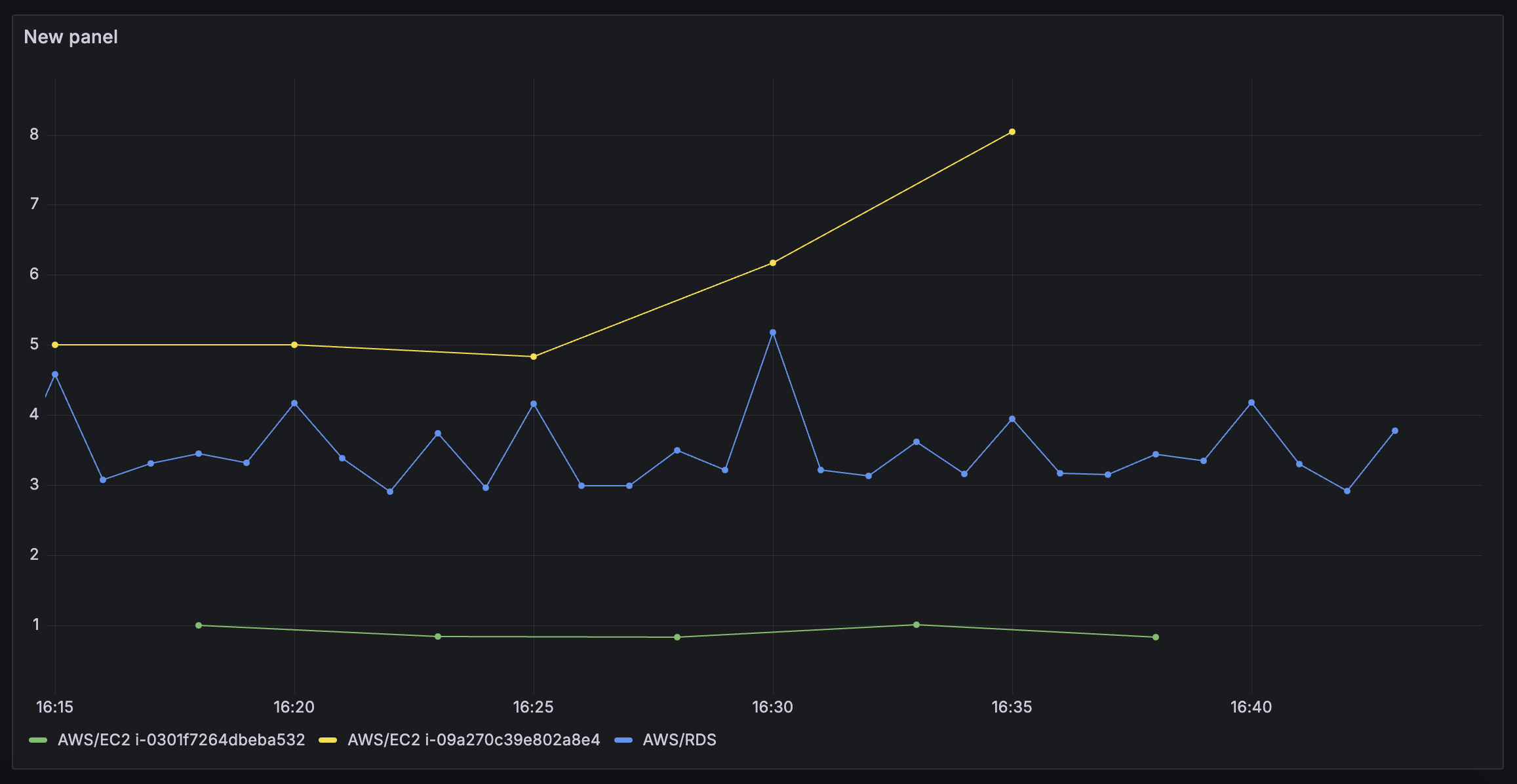This screenshot has height=784, width=1517.
Task: Toggle AWS/RDS series in legend
Action: pos(679,740)
